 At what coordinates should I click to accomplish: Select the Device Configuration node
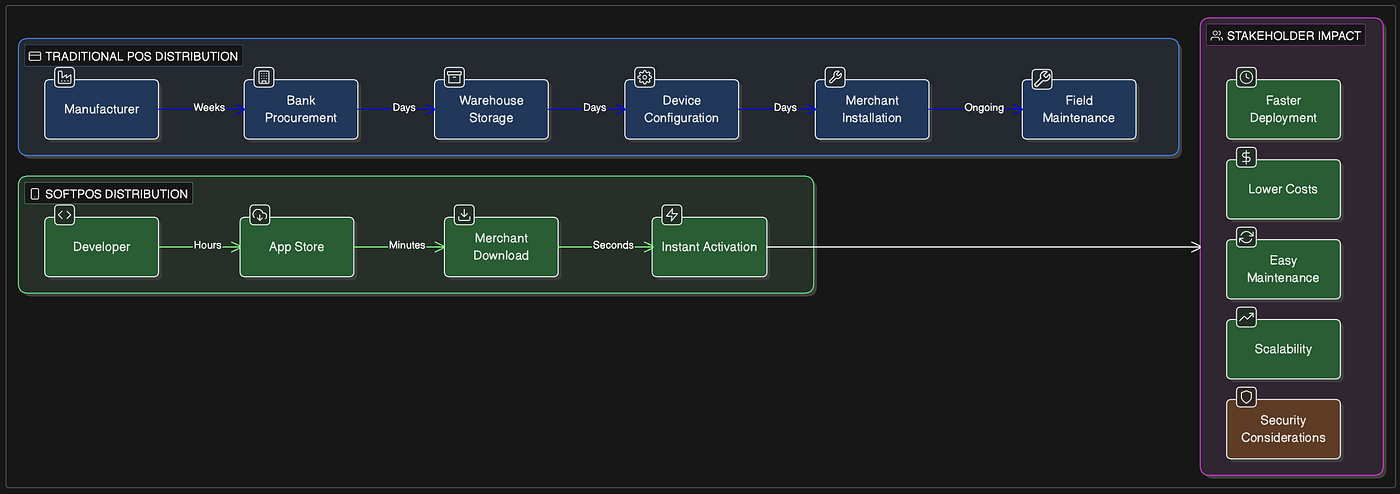coord(681,109)
